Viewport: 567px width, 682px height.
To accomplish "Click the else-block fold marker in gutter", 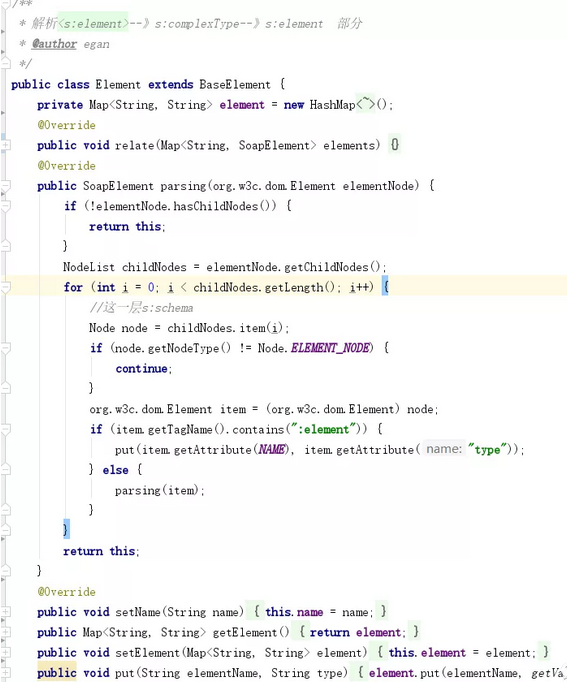I will pos(5,470).
